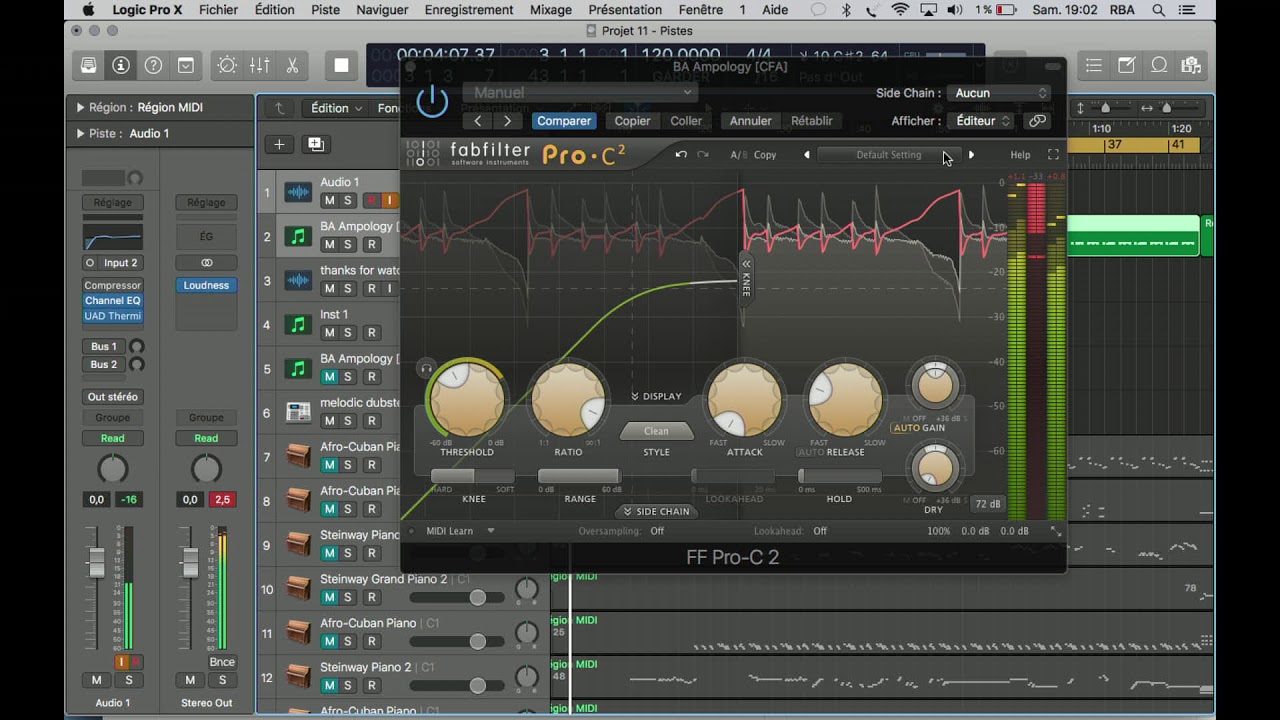Click Comparer button in plugin header

tap(564, 121)
